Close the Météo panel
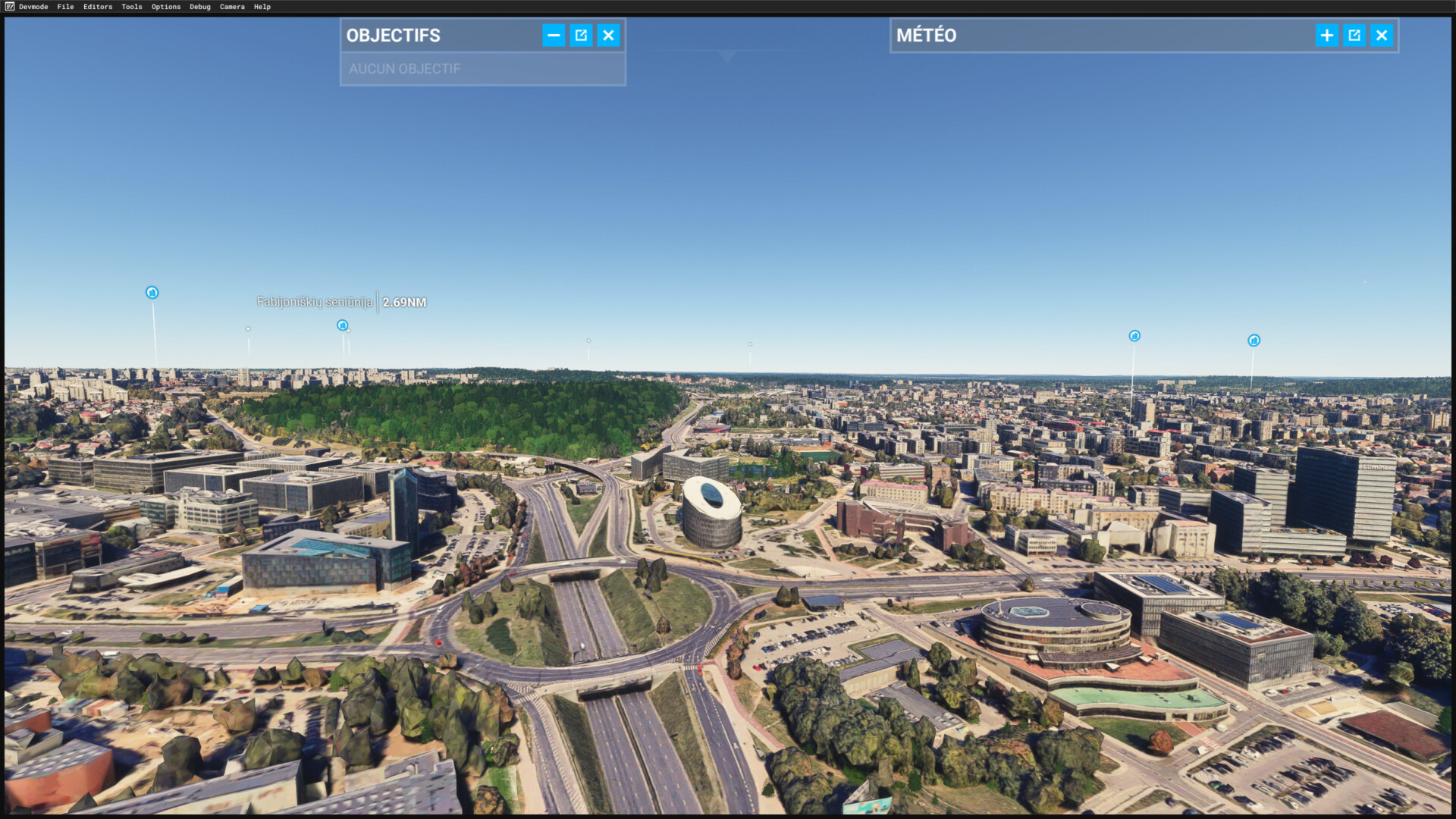 [x=1382, y=36]
